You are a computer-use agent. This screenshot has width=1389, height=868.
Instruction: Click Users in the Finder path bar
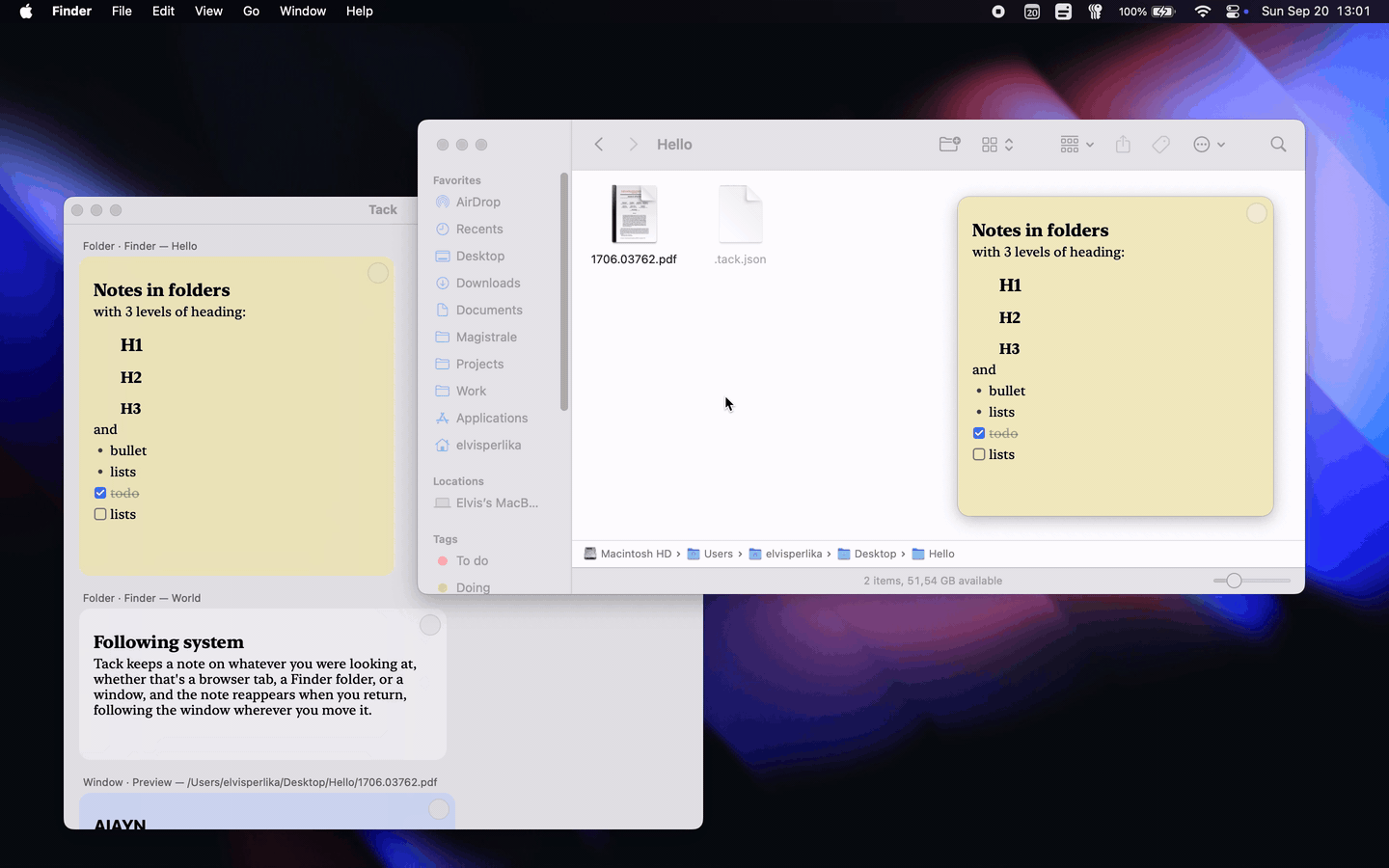[710, 554]
